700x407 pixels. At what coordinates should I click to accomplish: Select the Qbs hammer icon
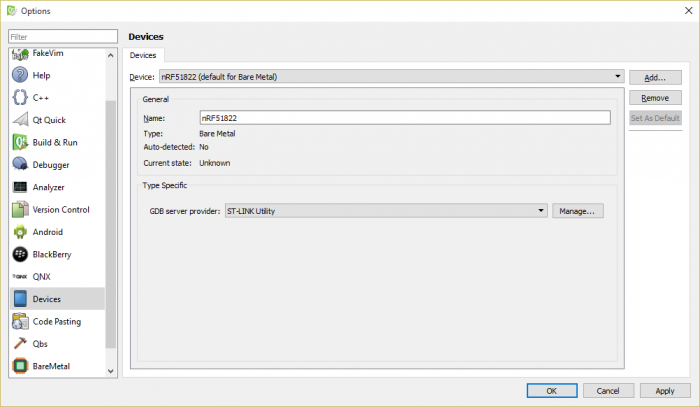[20, 344]
